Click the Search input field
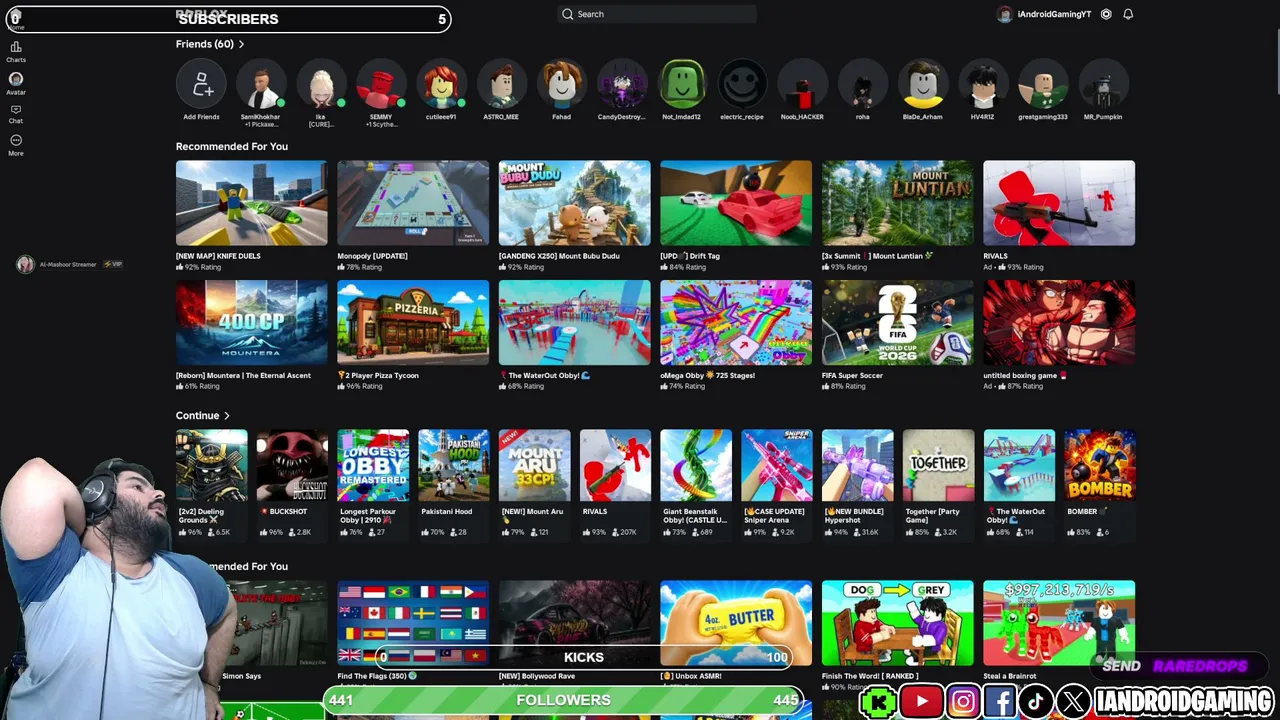This screenshot has height=720, width=1280. [657, 14]
